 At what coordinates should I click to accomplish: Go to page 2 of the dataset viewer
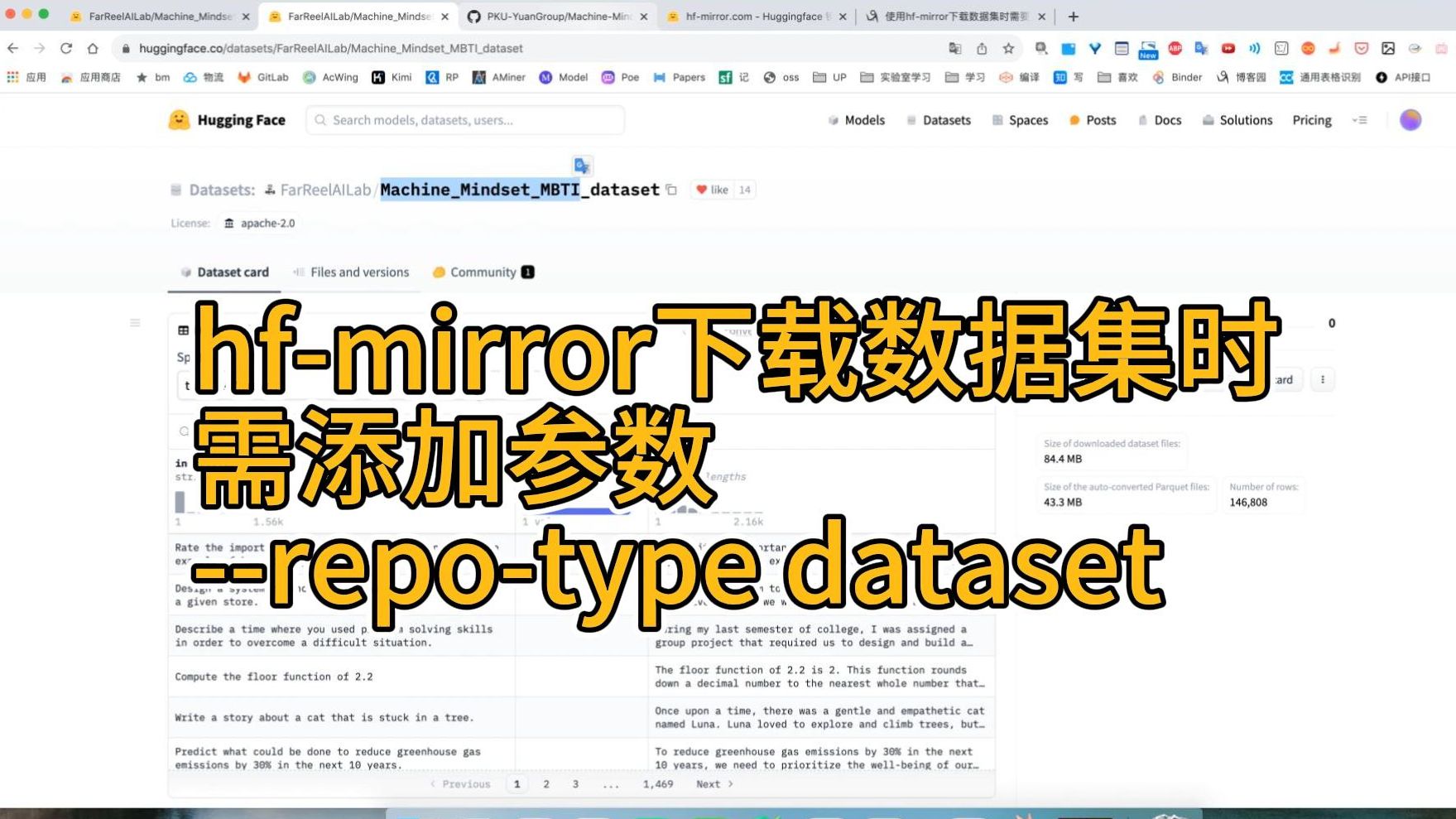coord(546,784)
